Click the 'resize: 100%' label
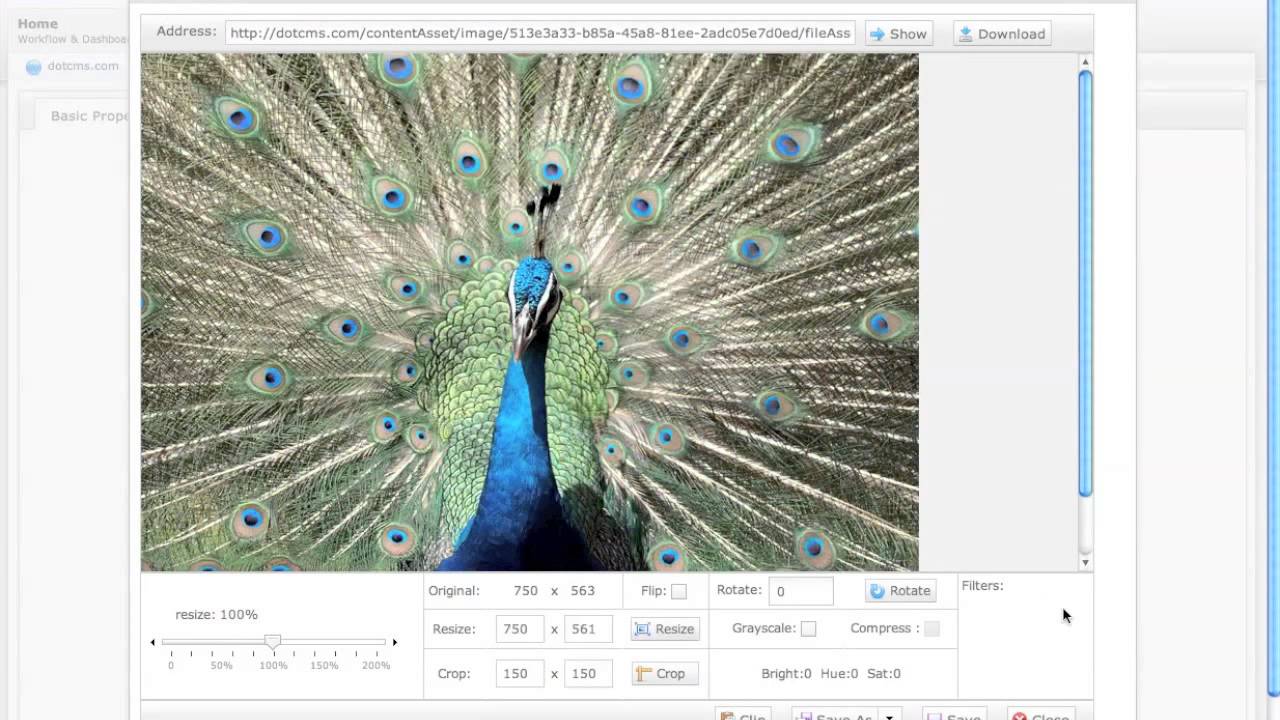Viewport: 1280px width, 720px height. coord(216,615)
